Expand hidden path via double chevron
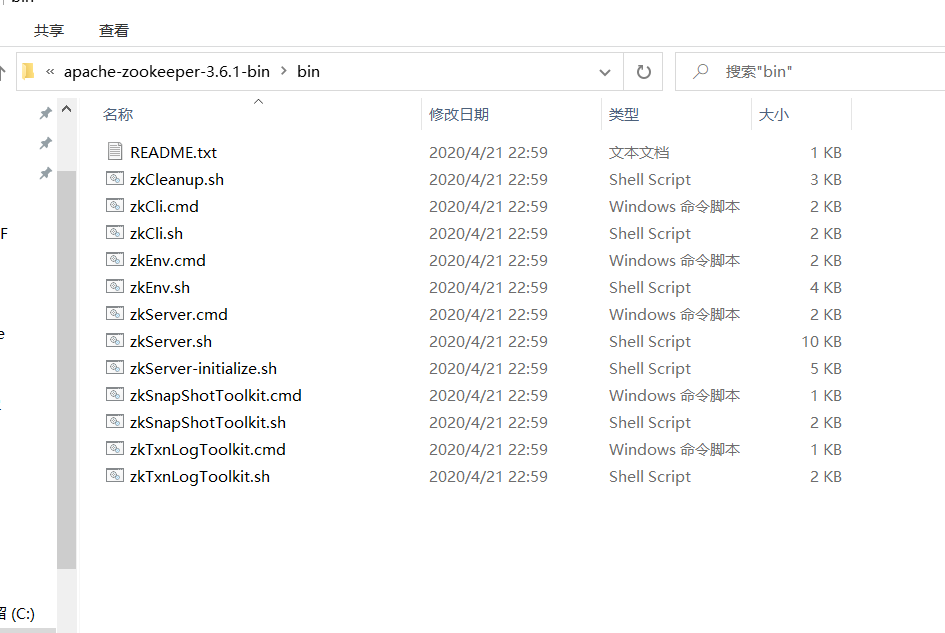 (x=50, y=72)
